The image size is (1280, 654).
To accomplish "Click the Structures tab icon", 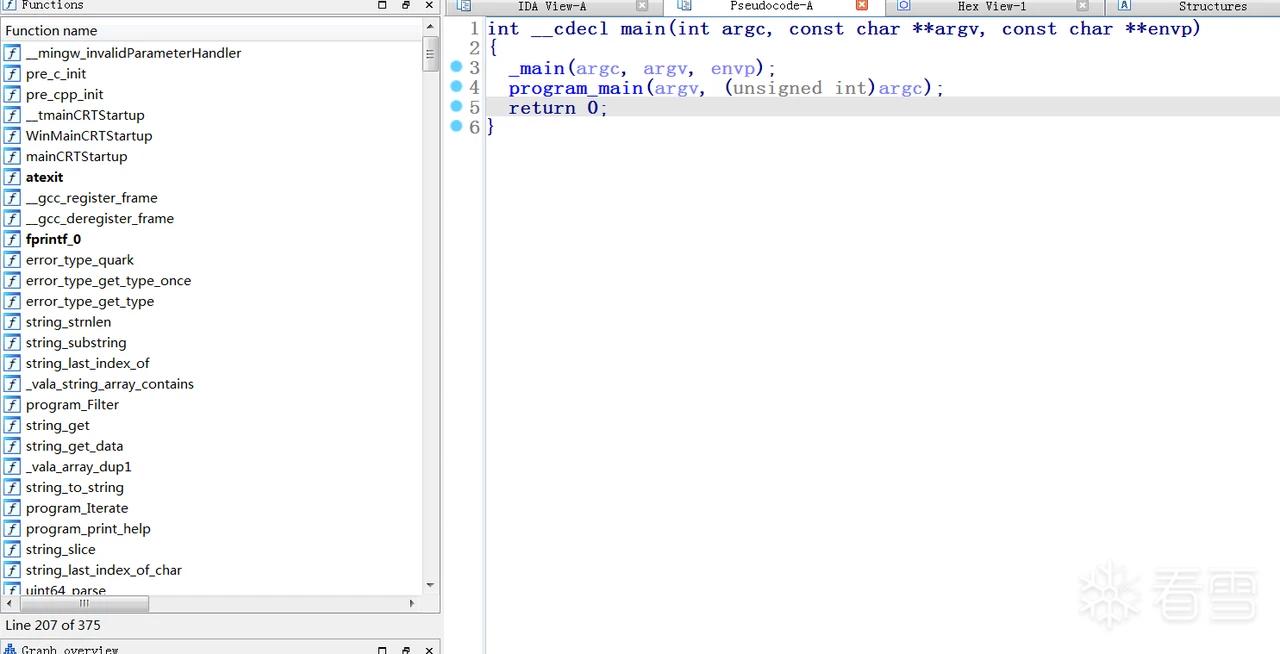I will point(1124,6).
